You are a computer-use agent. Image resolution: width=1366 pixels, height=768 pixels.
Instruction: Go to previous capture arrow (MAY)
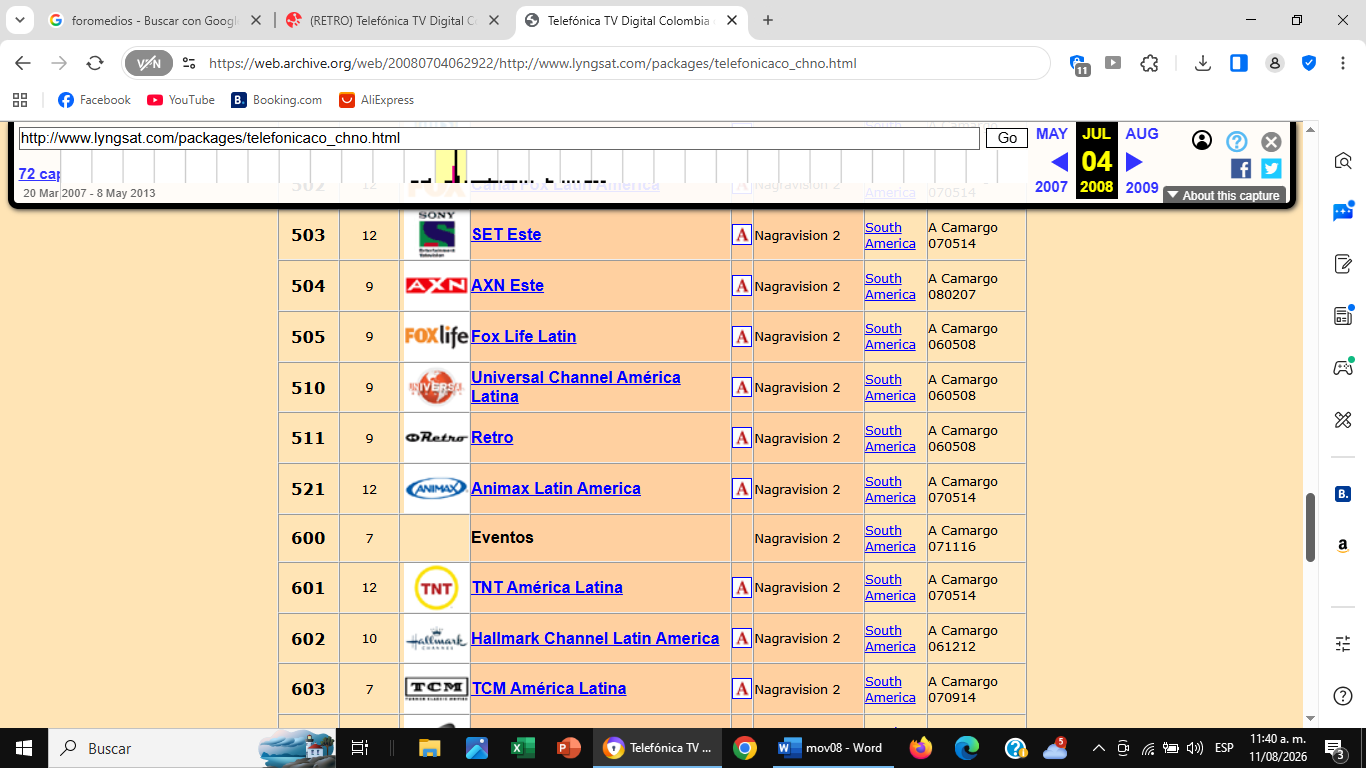[1059, 162]
